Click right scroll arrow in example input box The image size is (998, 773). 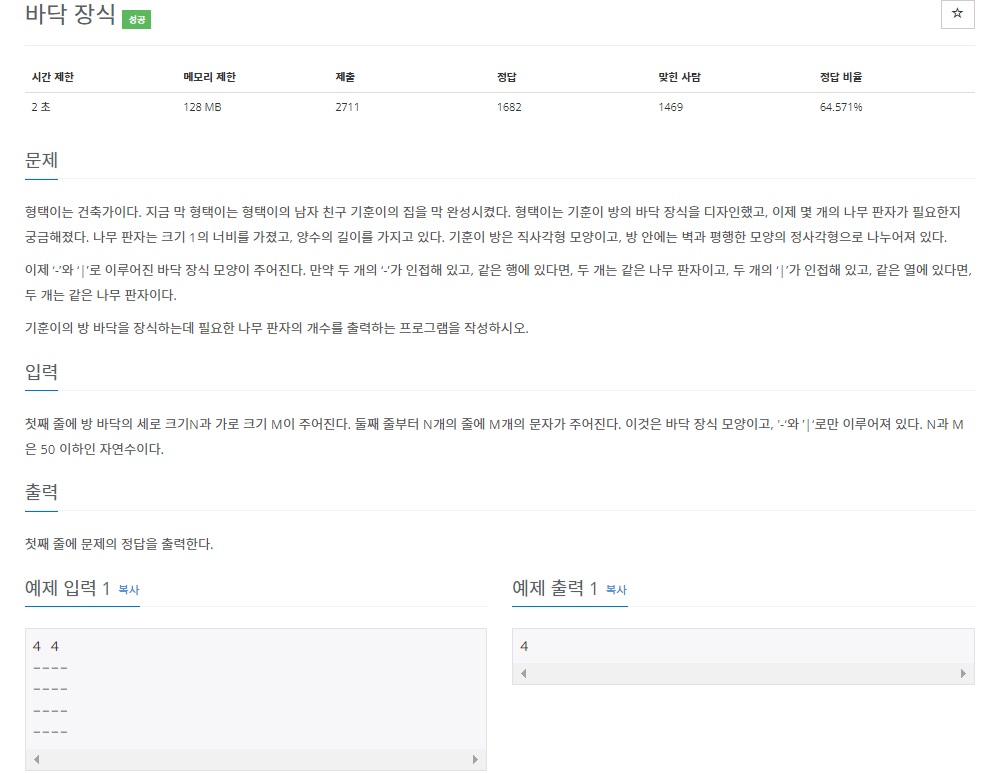pyautogui.click(x=475, y=759)
